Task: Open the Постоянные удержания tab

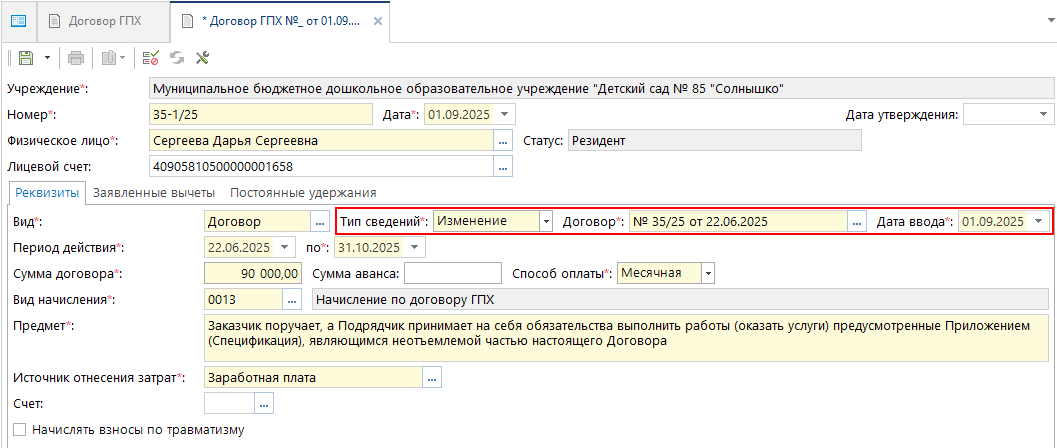Action: [x=303, y=193]
